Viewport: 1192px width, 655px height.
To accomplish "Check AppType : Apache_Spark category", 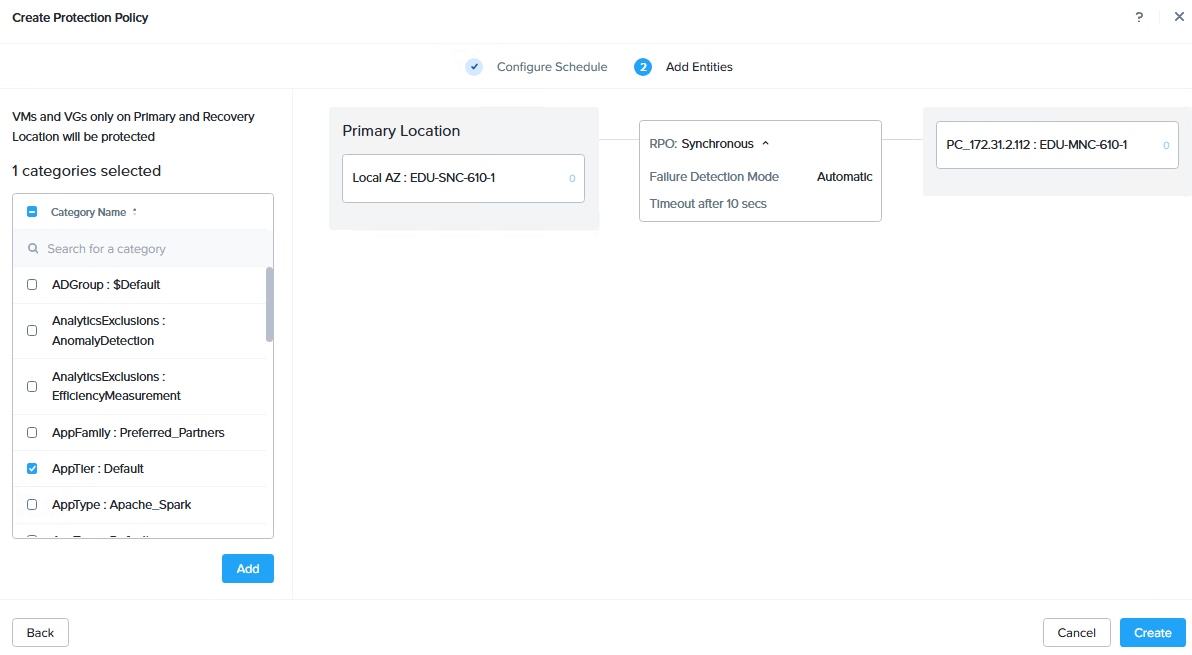I will click(32, 505).
